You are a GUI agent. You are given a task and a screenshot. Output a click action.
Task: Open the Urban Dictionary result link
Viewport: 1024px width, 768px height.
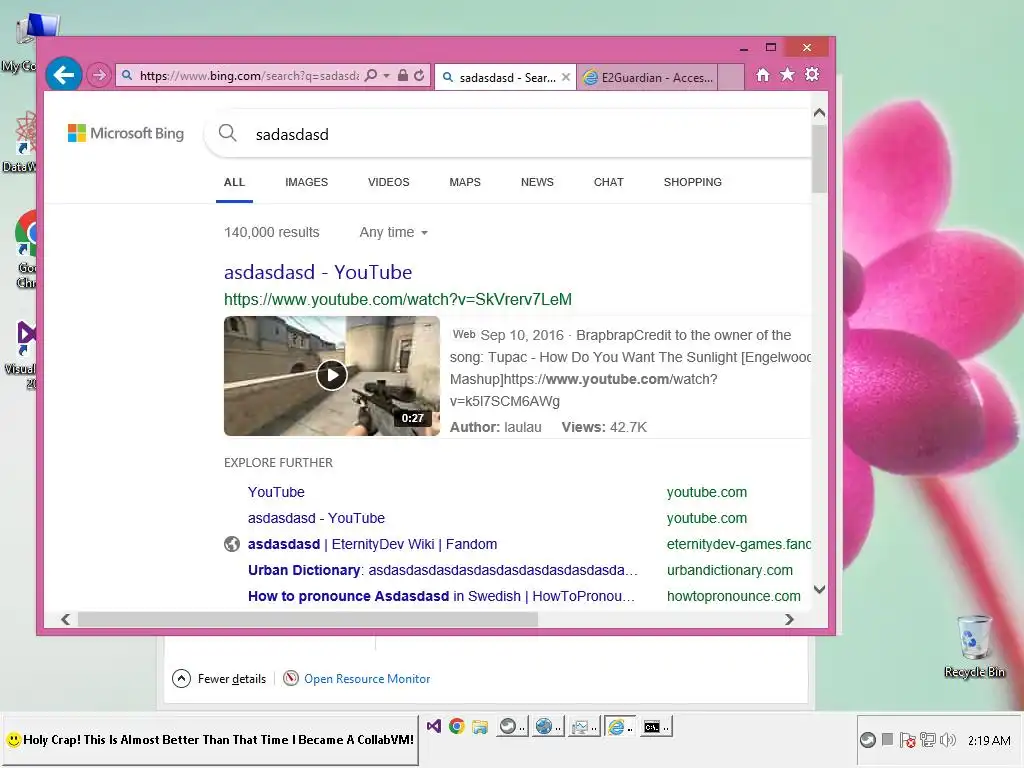(443, 570)
